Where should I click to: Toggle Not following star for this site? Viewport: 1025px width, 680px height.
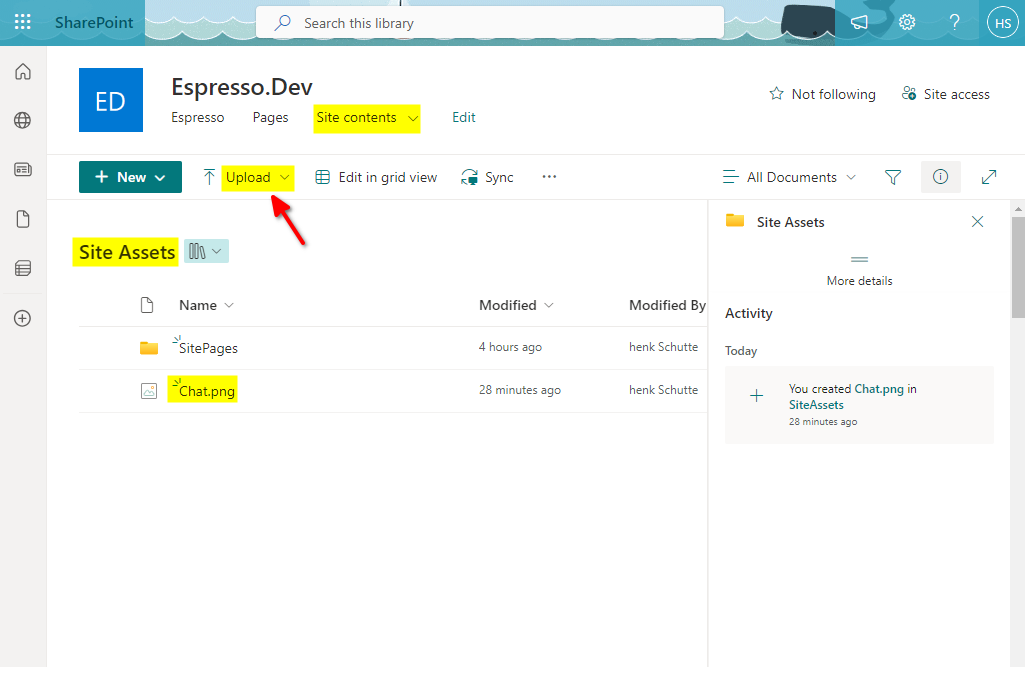822,94
